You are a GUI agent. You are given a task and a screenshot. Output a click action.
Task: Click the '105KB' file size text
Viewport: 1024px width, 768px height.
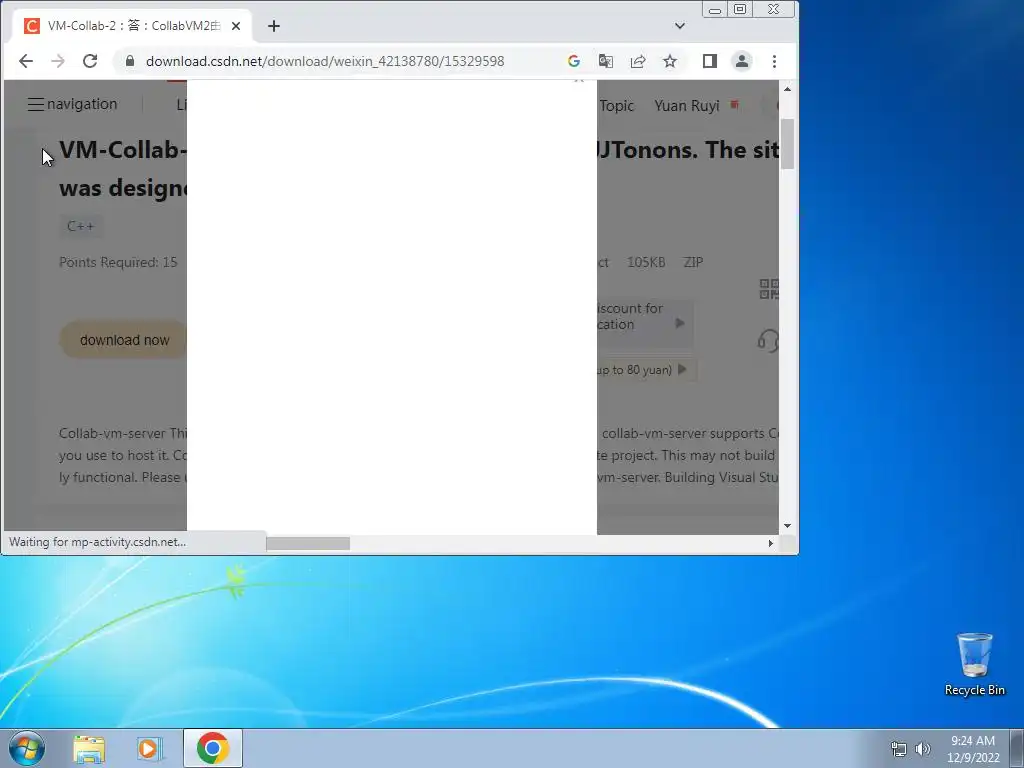(x=646, y=262)
